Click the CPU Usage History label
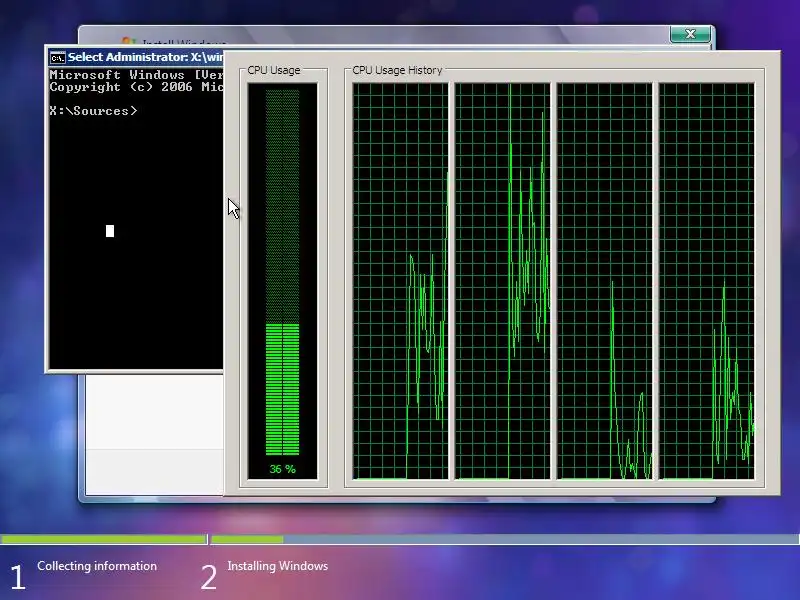800x600 pixels. click(x=397, y=70)
